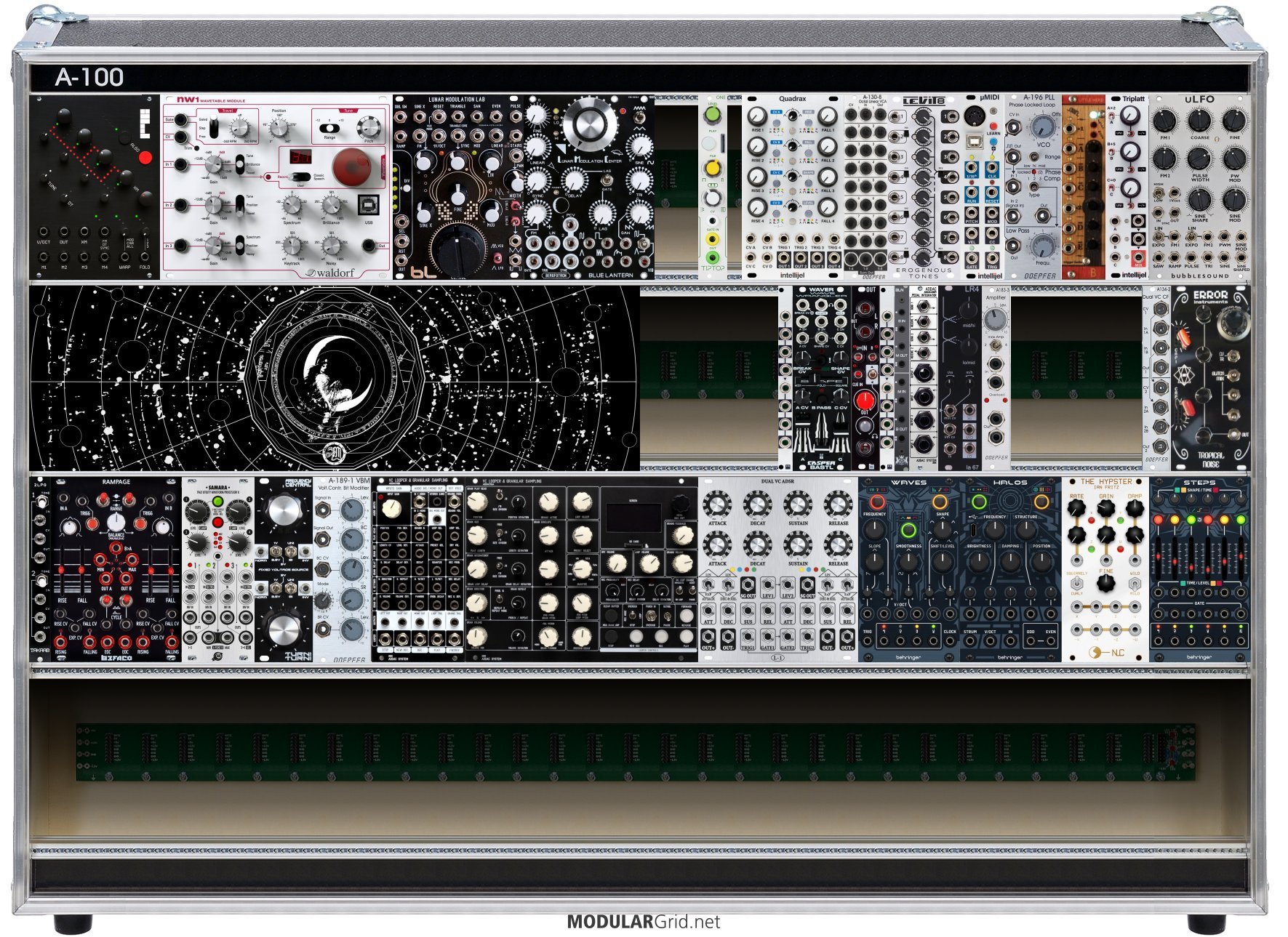Viewport: 1288px width, 937px height.
Task: Click the big silver knob on Lunar Modulation Center
Action: (589, 125)
